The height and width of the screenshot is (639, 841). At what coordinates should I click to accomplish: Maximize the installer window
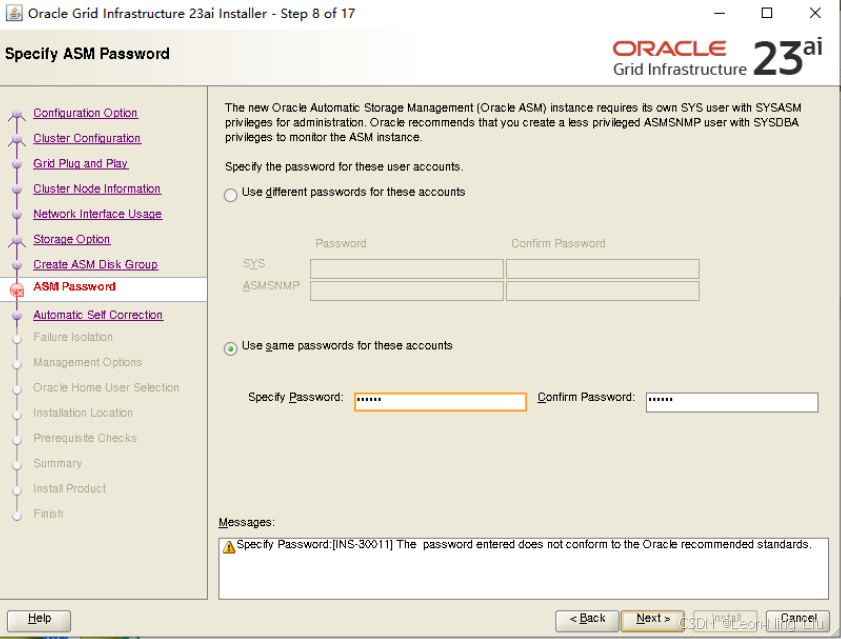(767, 13)
